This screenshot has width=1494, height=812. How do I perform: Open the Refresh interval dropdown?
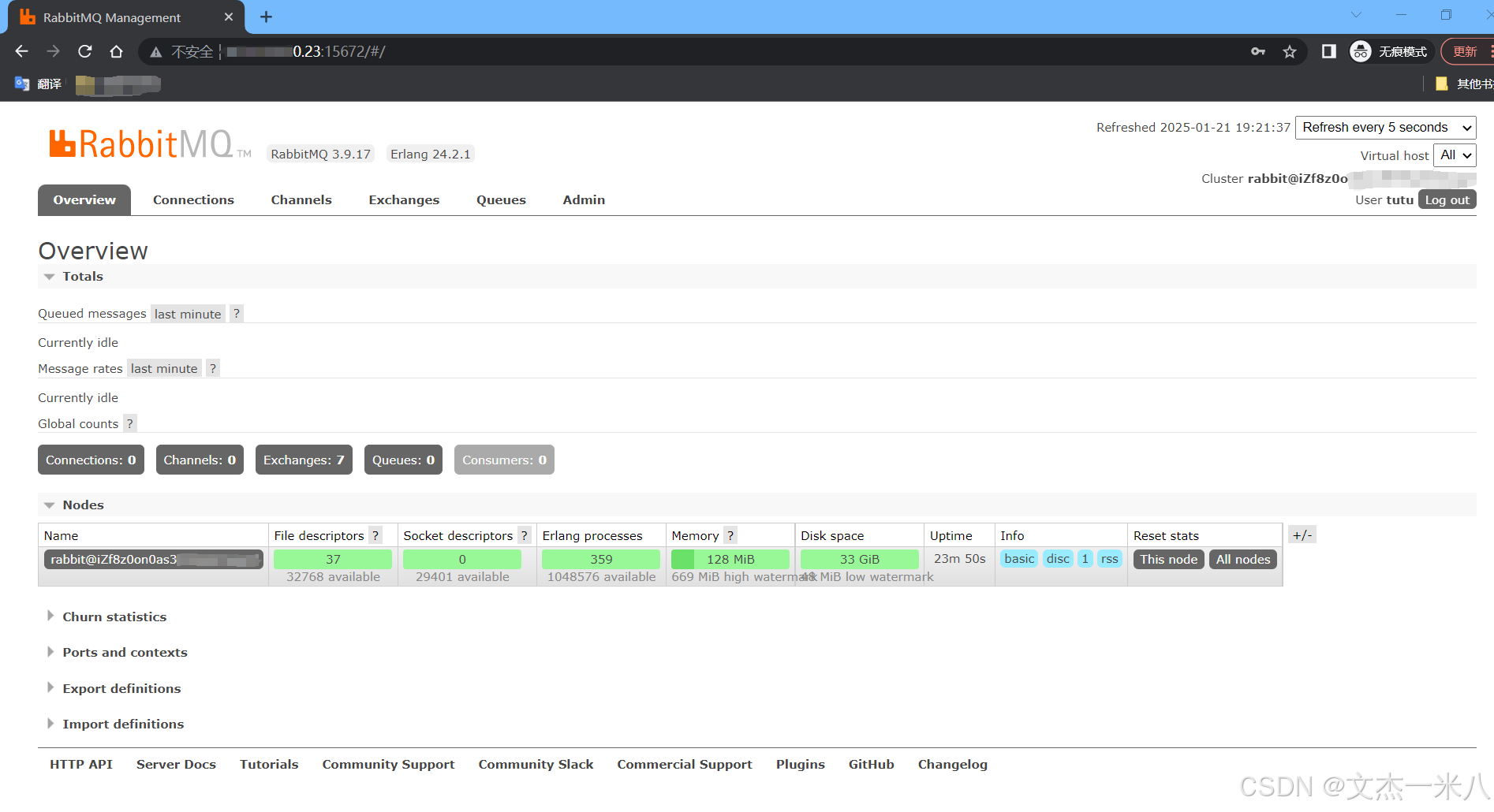click(x=1386, y=127)
